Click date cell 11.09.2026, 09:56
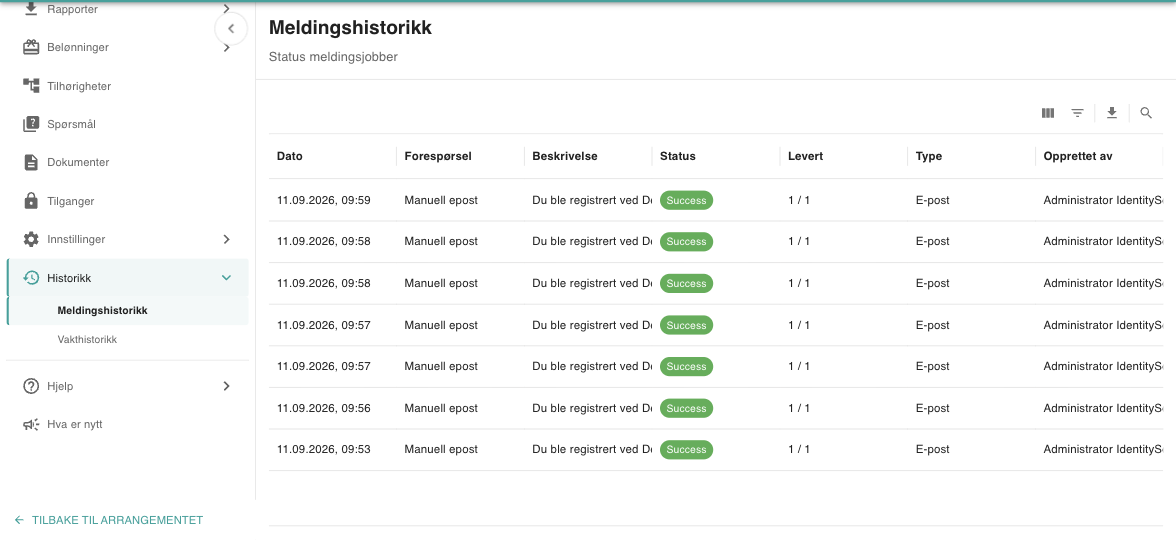Viewport: 1176px width, 540px height. coord(324,409)
